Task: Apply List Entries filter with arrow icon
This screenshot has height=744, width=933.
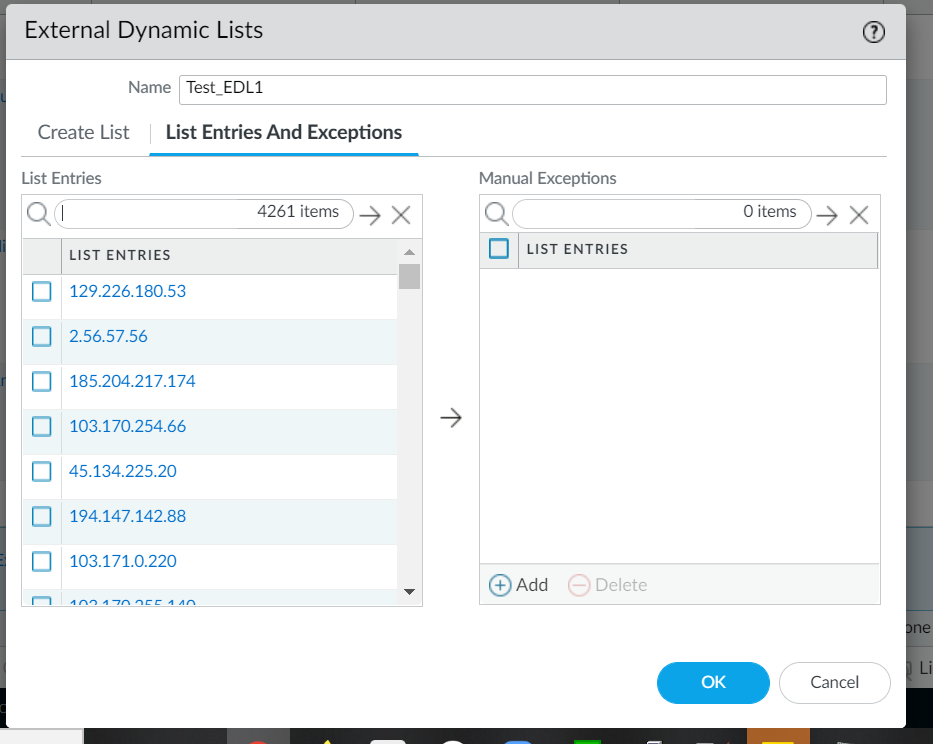Action: pyautogui.click(x=371, y=215)
